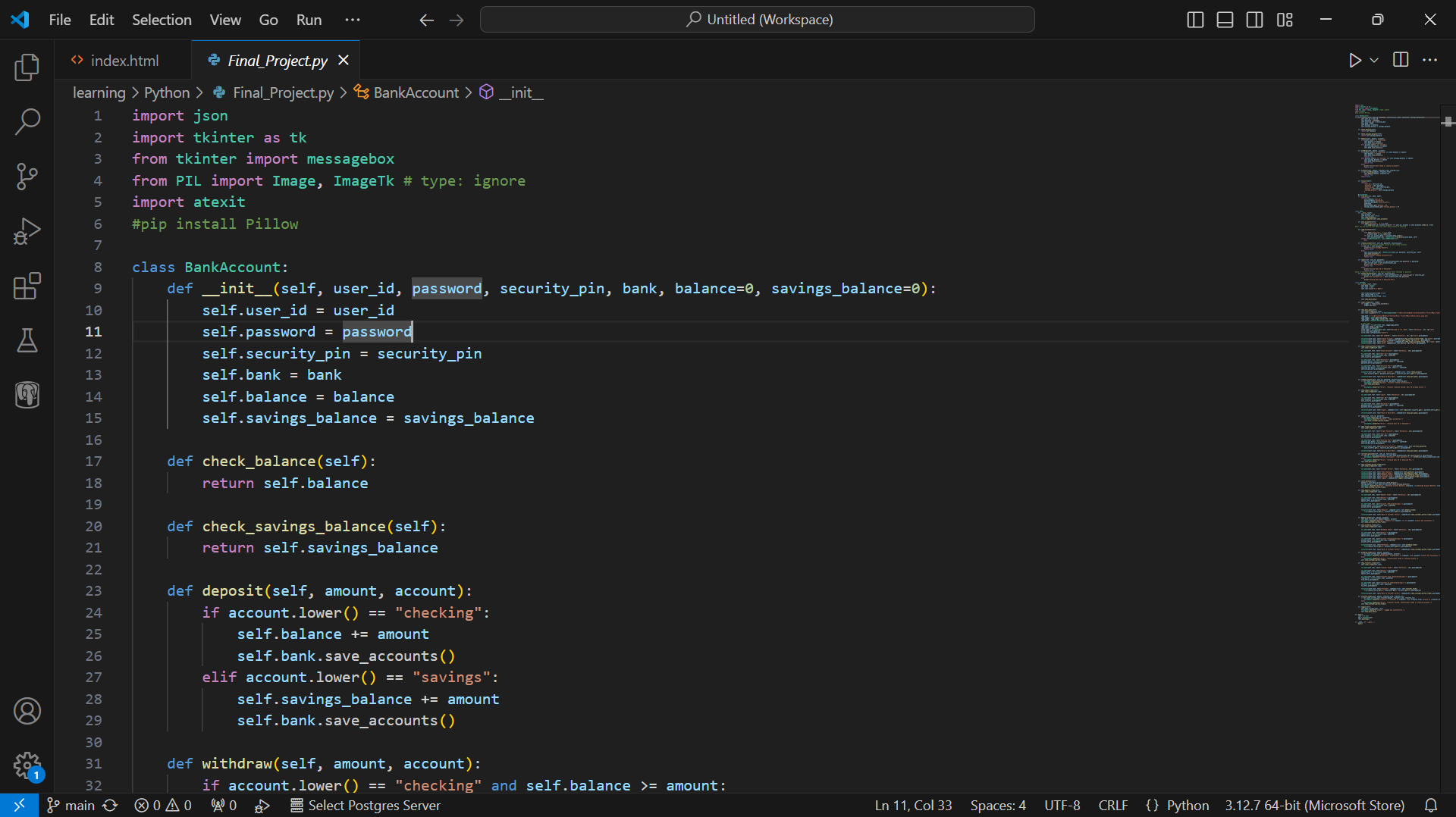This screenshot has width=1456, height=817.
Task: Click Select Postgres Server in status bar
Action: [366, 806]
